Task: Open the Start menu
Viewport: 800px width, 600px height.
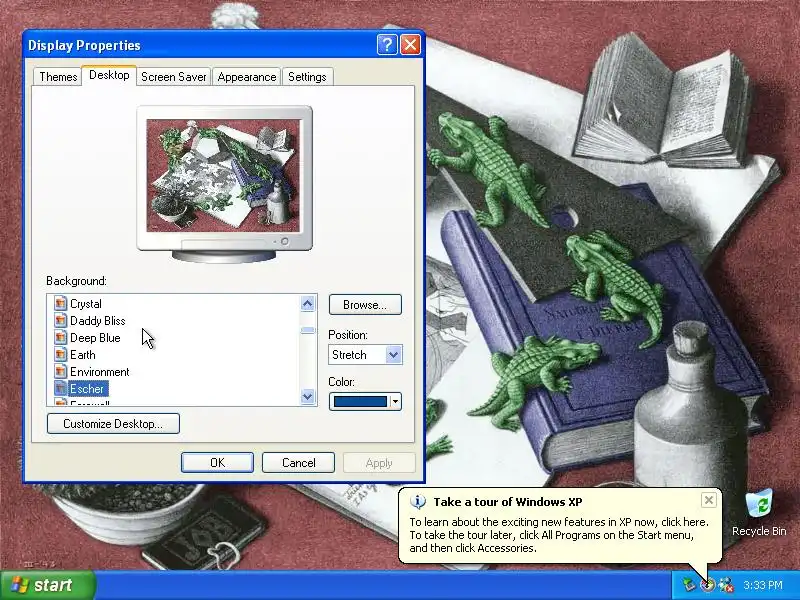Action: (47, 585)
